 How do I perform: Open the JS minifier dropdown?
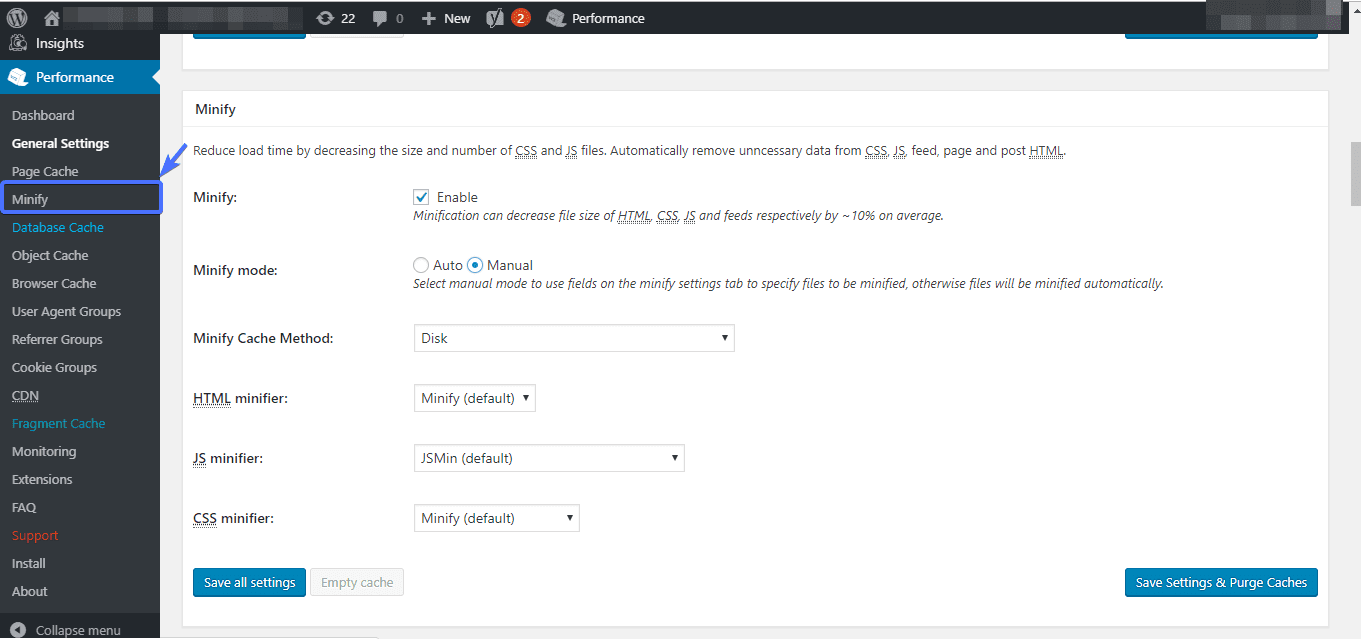point(549,458)
